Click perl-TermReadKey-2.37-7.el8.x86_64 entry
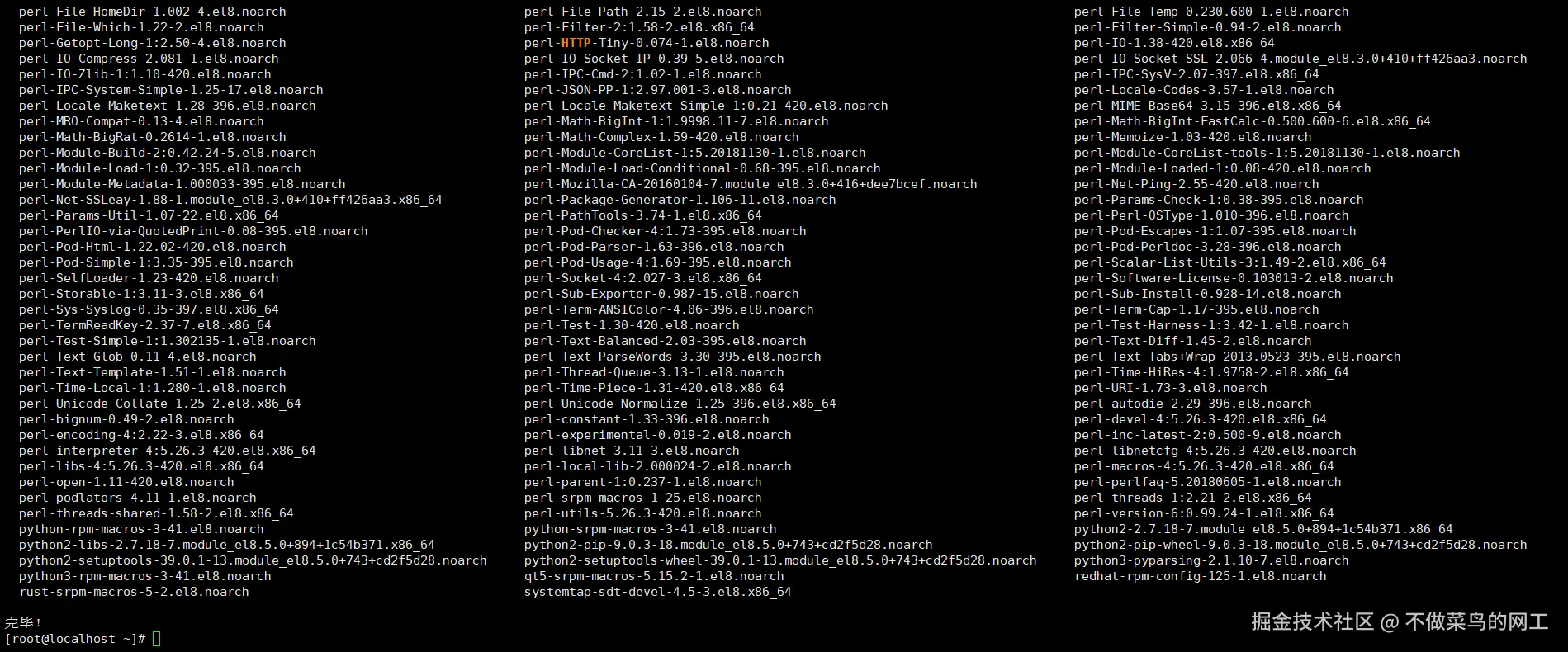Image resolution: width=1568 pixels, height=652 pixels. [x=145, y=325]
